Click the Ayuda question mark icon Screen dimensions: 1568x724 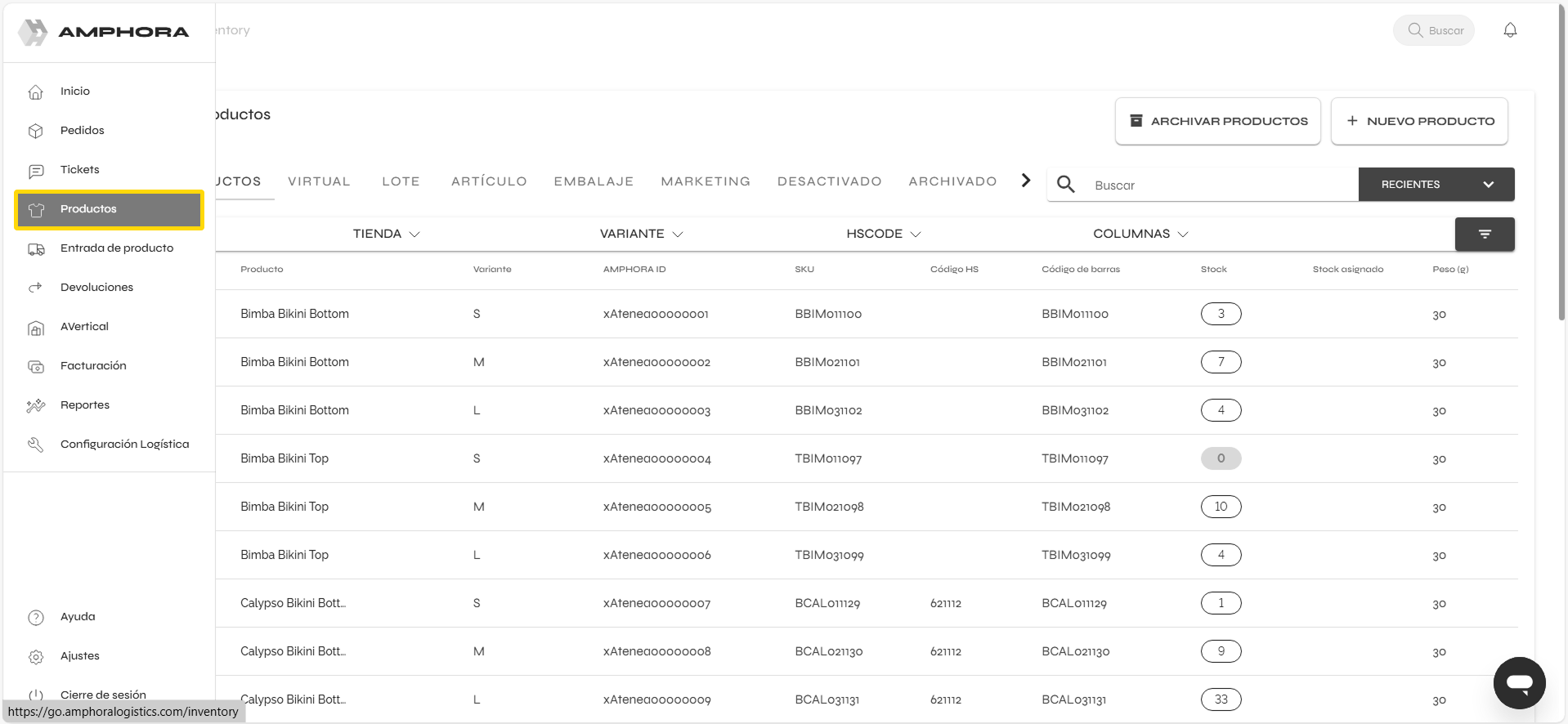coord(36,618)
